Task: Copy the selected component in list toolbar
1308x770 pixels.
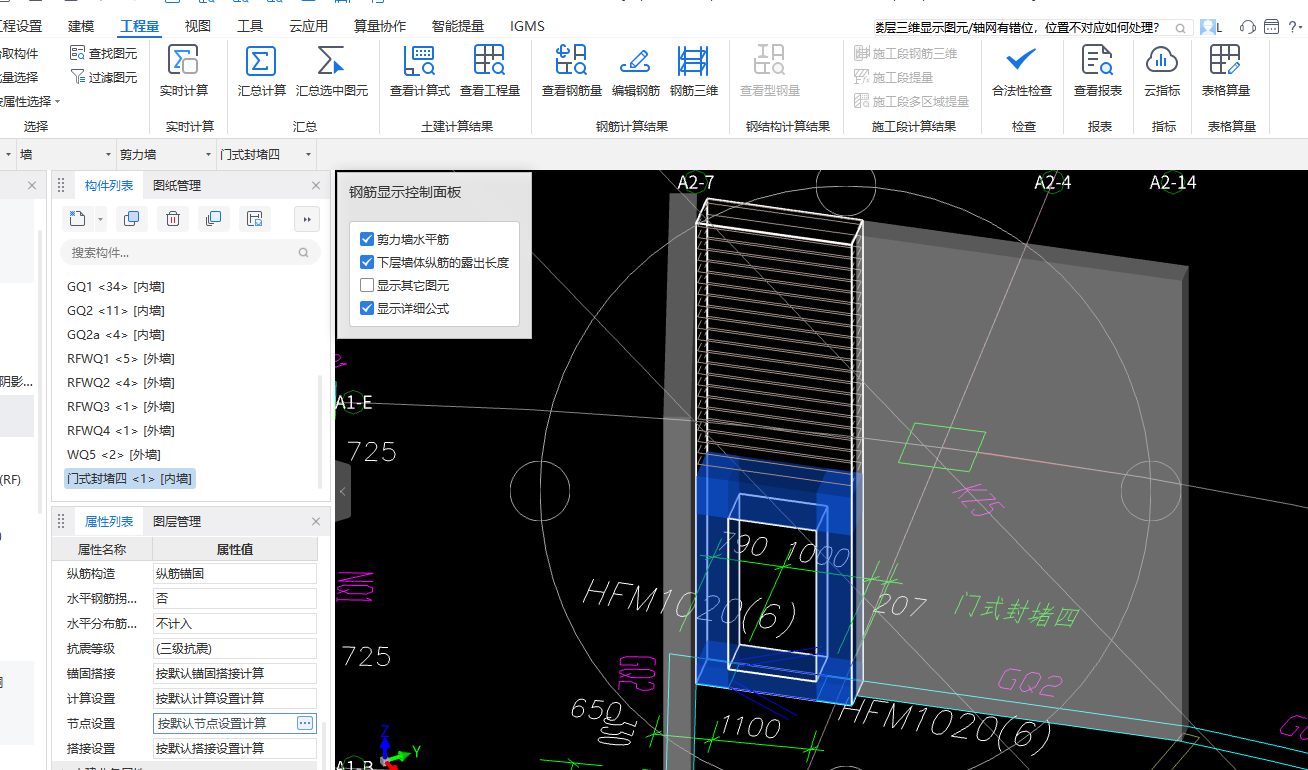Action: point(131,218)
